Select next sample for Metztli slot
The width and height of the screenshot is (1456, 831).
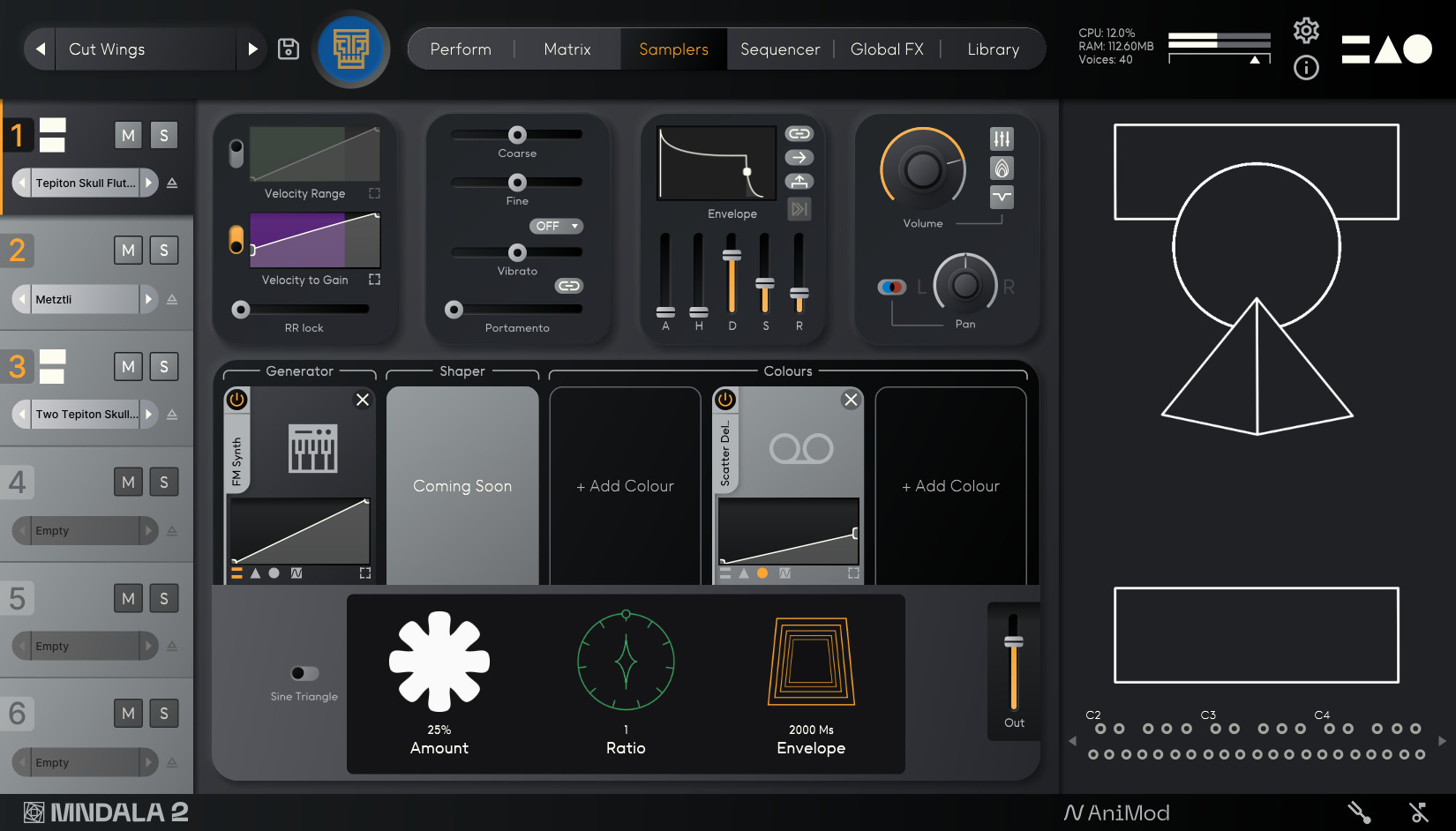tap(148, 300)
